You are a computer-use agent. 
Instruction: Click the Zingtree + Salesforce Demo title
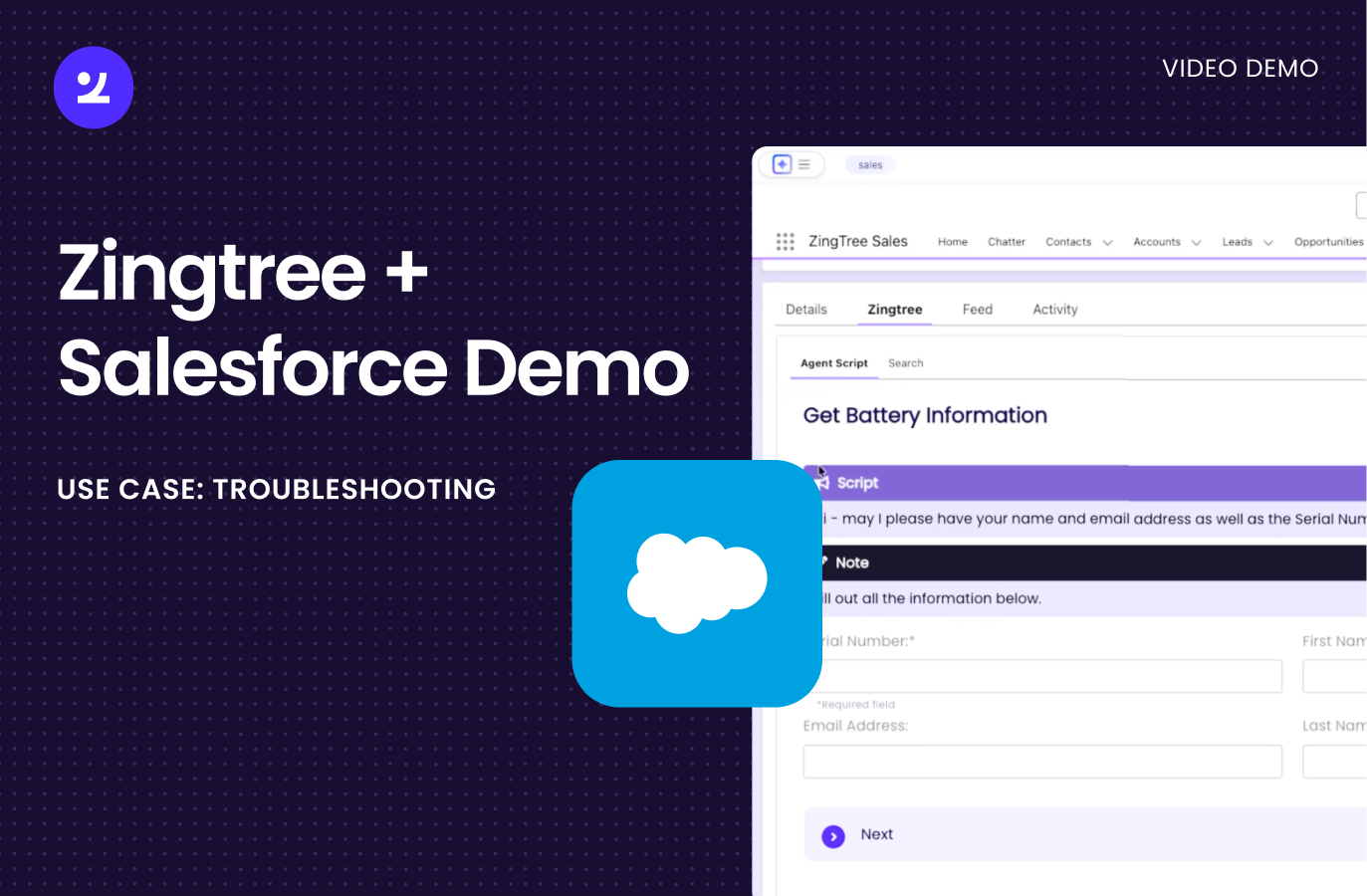coord(373,321)
